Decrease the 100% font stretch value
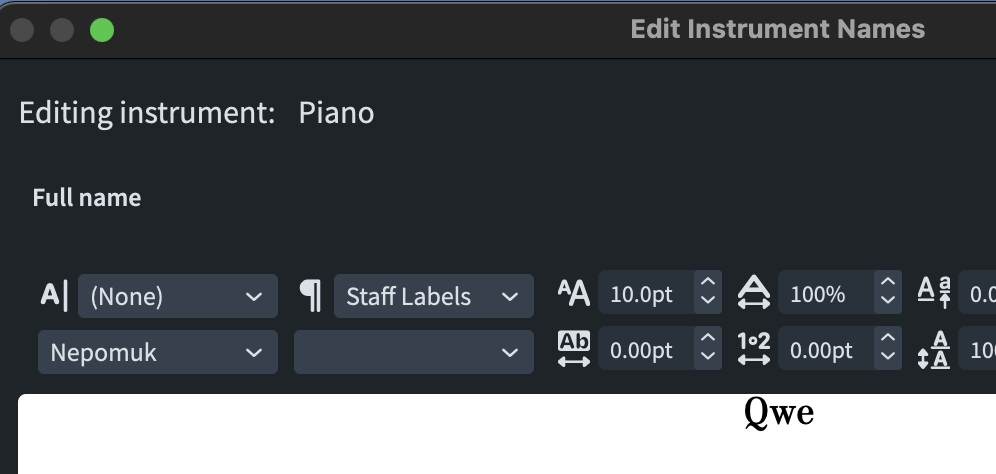Viewport: 996px width, 474px height. coord(887,304)
